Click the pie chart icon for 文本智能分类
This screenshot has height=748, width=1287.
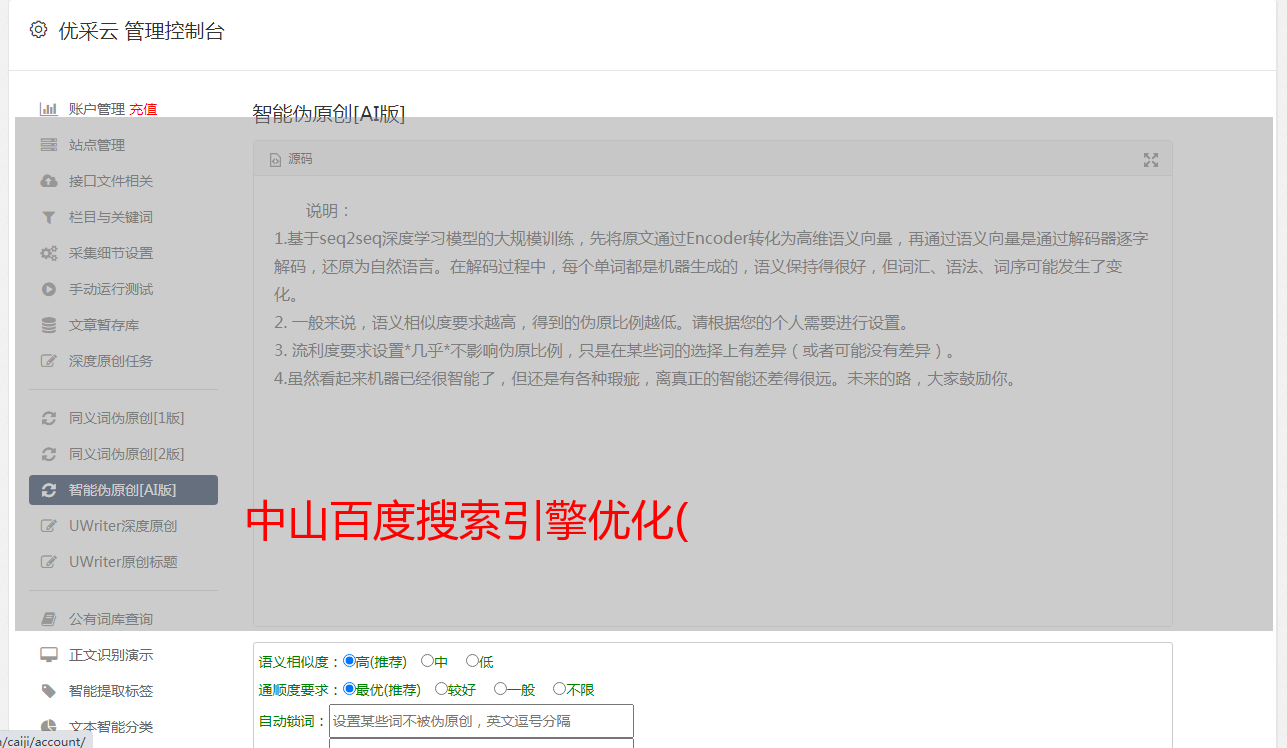pos(48,727)
